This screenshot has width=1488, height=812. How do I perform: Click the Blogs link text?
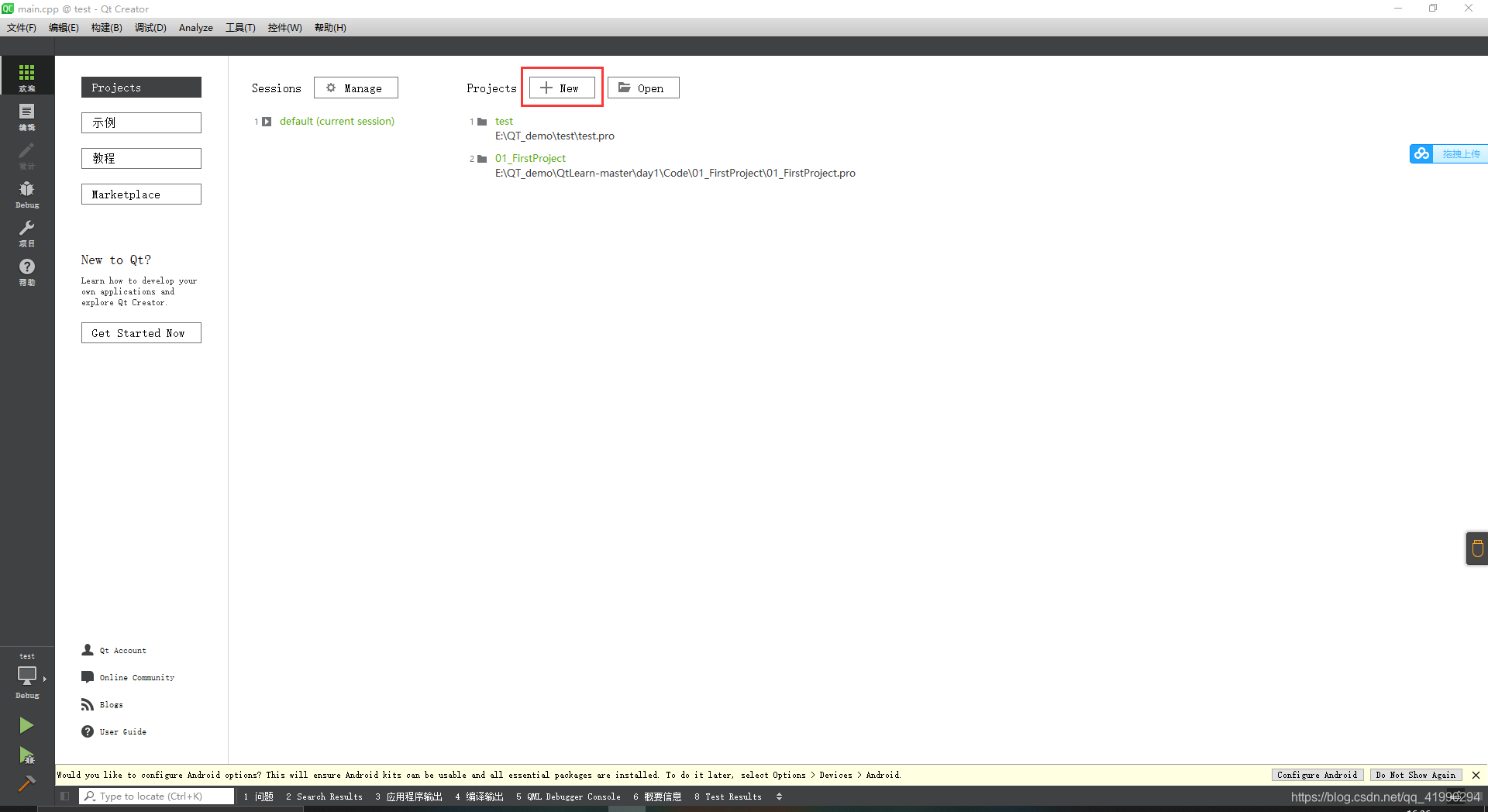(x=111, y=705)
